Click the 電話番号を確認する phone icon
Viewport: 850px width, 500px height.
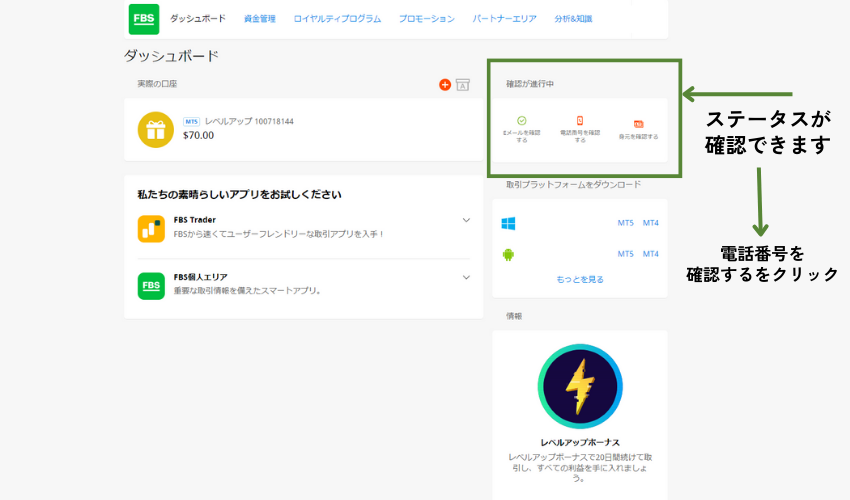point(579,120)
